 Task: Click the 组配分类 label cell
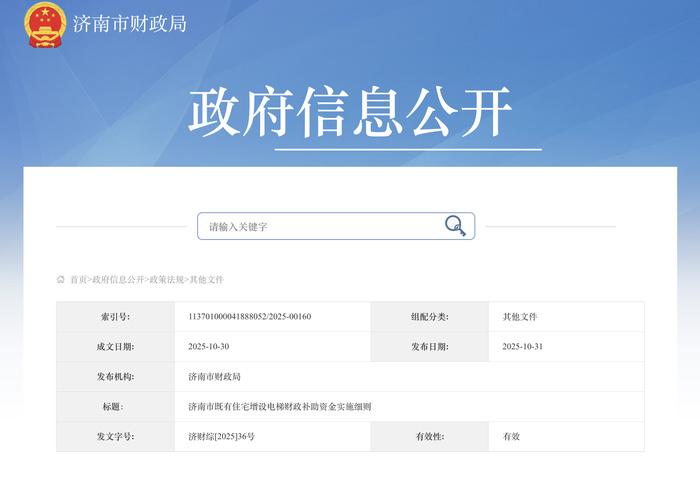429,317
